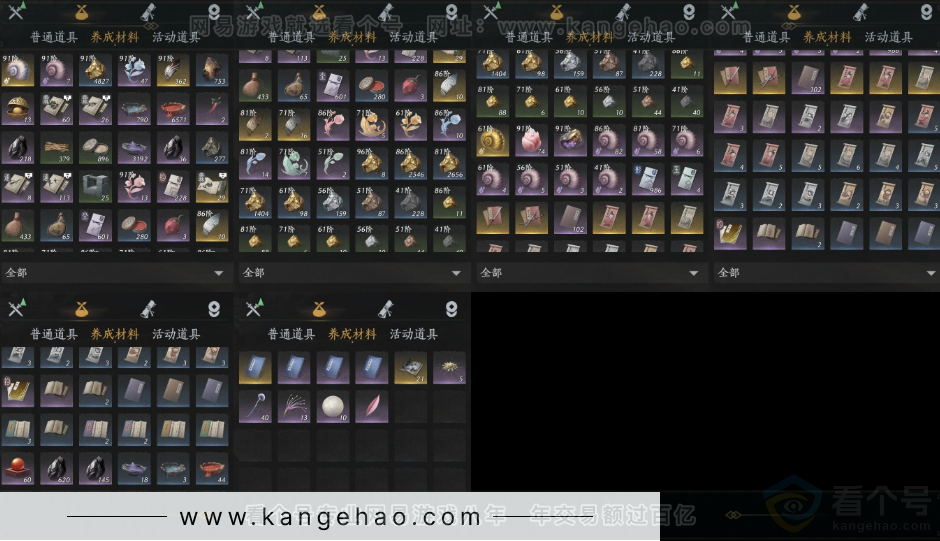Viewport: 940px width, 541px height.
Task: Click the 41阶 grey nugget with count 40
Action: (686, 101)
